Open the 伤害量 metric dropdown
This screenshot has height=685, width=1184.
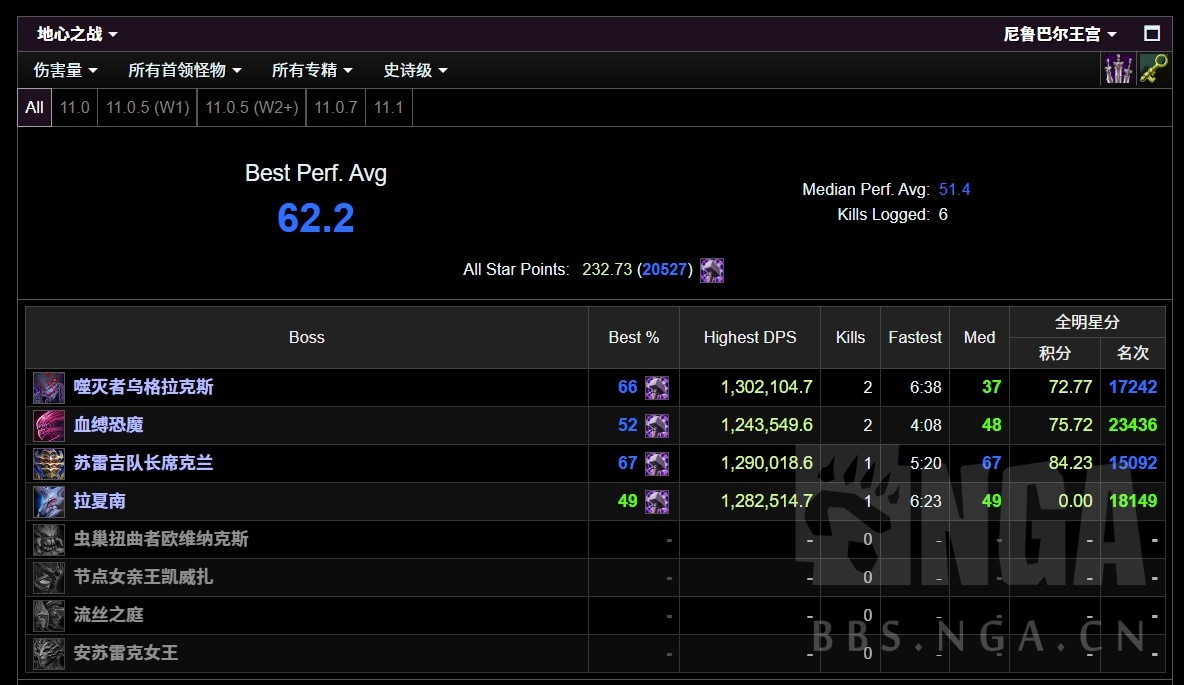click(65, 70)
